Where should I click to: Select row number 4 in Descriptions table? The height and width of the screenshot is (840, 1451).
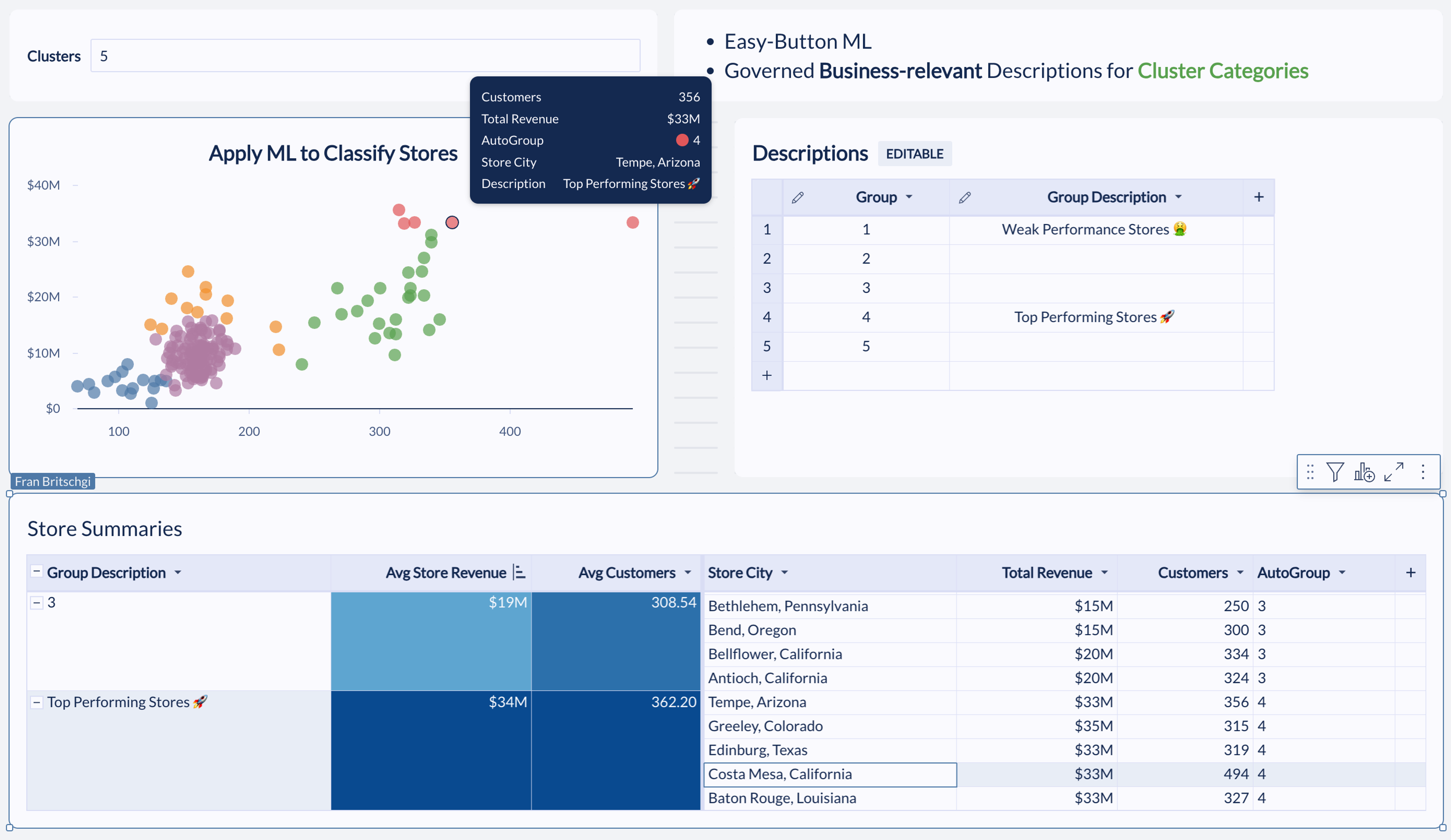pos(766,317)
